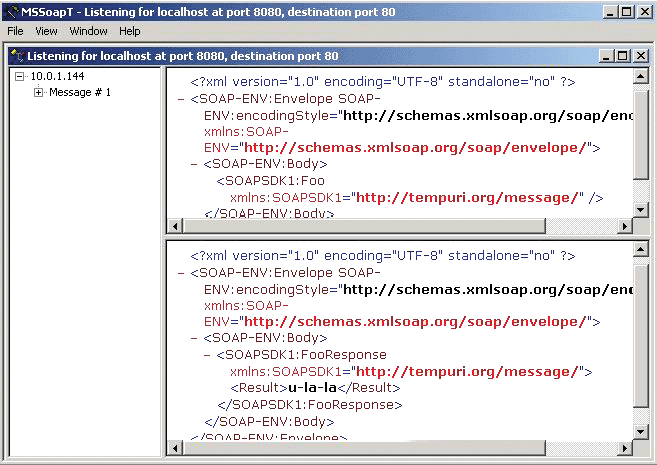Open the Help menu
Image resolution: width=657 pixels, height=465 pixels.
[x=130, y=31]
